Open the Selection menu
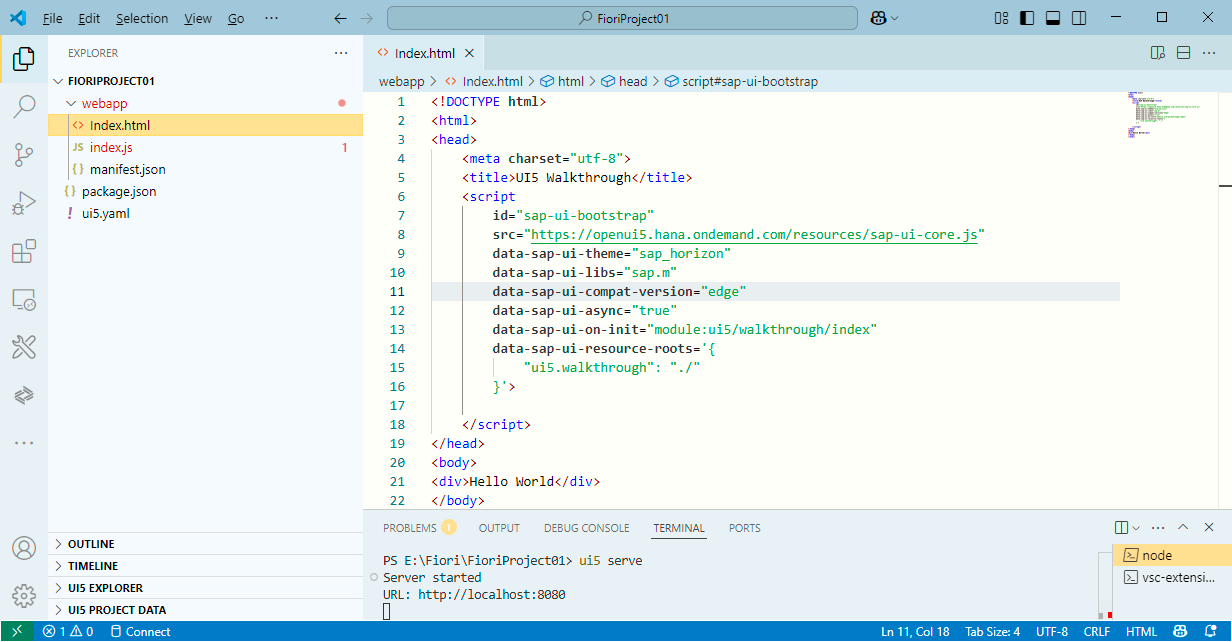Image resolution: width=1232 pixels, height=642 pixels. click(x=142, y=18)
